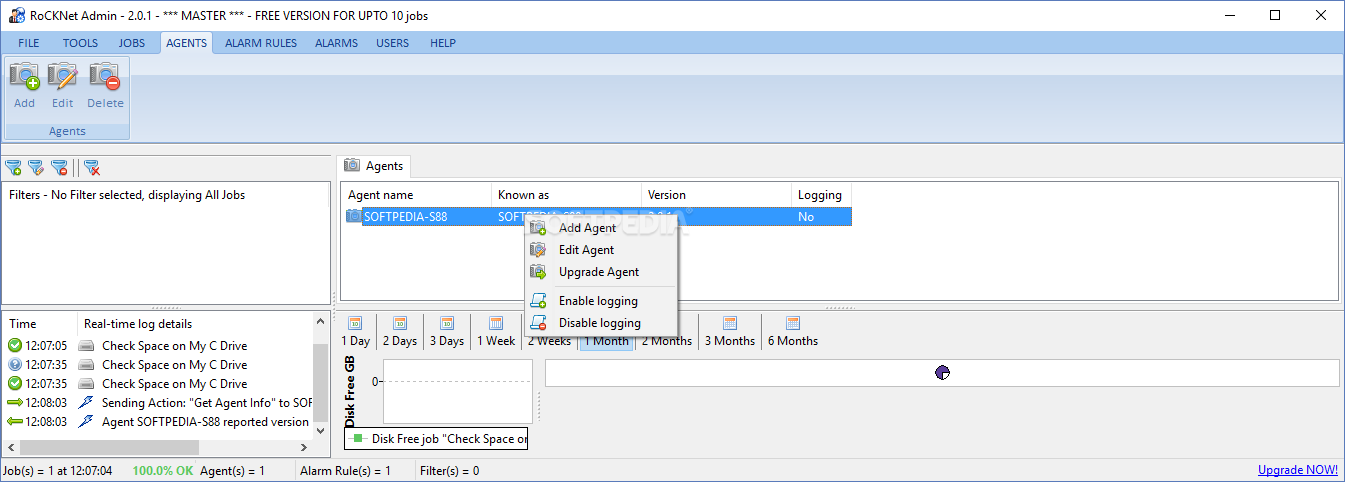The width and height of the screenshot is (1345, 482).
Task: Click the add filter funnel icon
Action: tap(13, 168)
